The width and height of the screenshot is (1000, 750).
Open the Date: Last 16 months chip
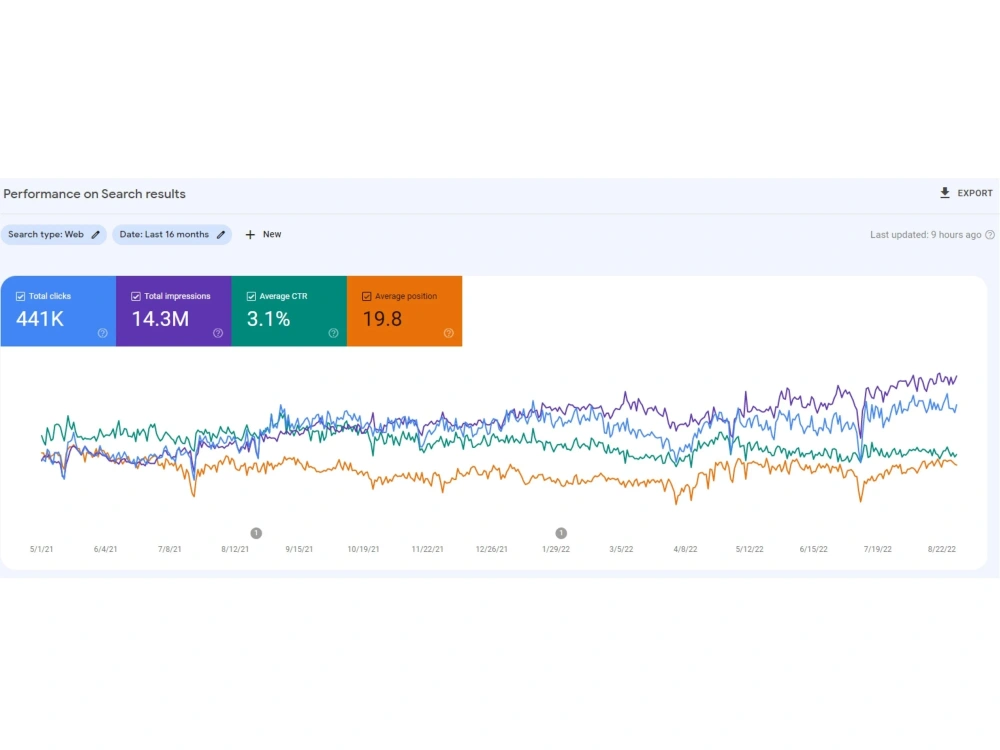click(x=172, y=235)
